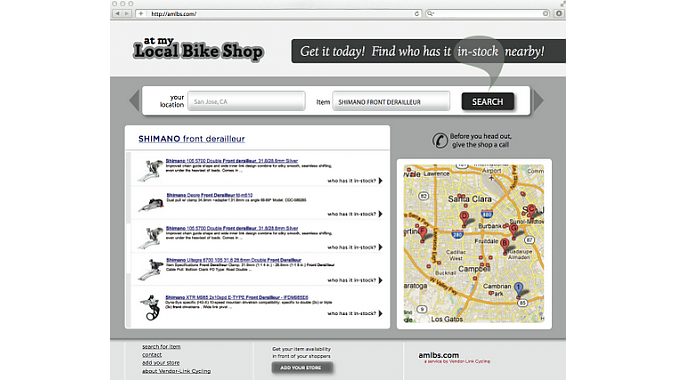Screen dimensions: 676x380
Task: Click the right carousel arrow beside search bar
Action: [538, 100]
